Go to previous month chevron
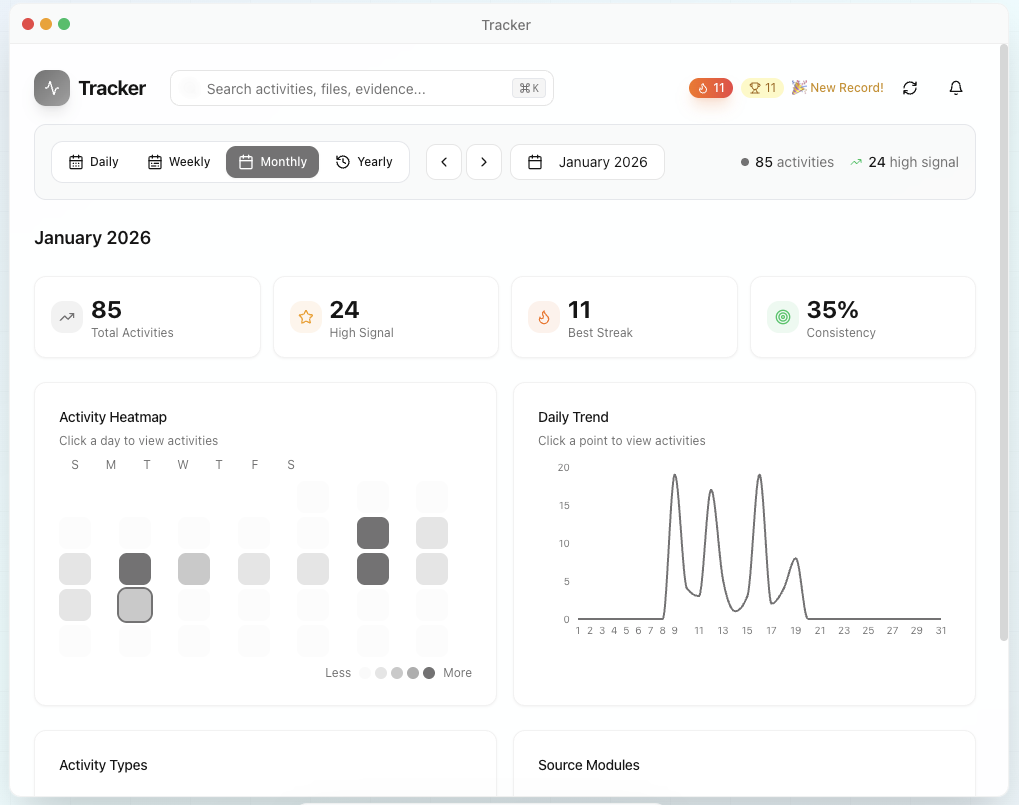This screenshot has height=805, width=1019. click(444, 162)
